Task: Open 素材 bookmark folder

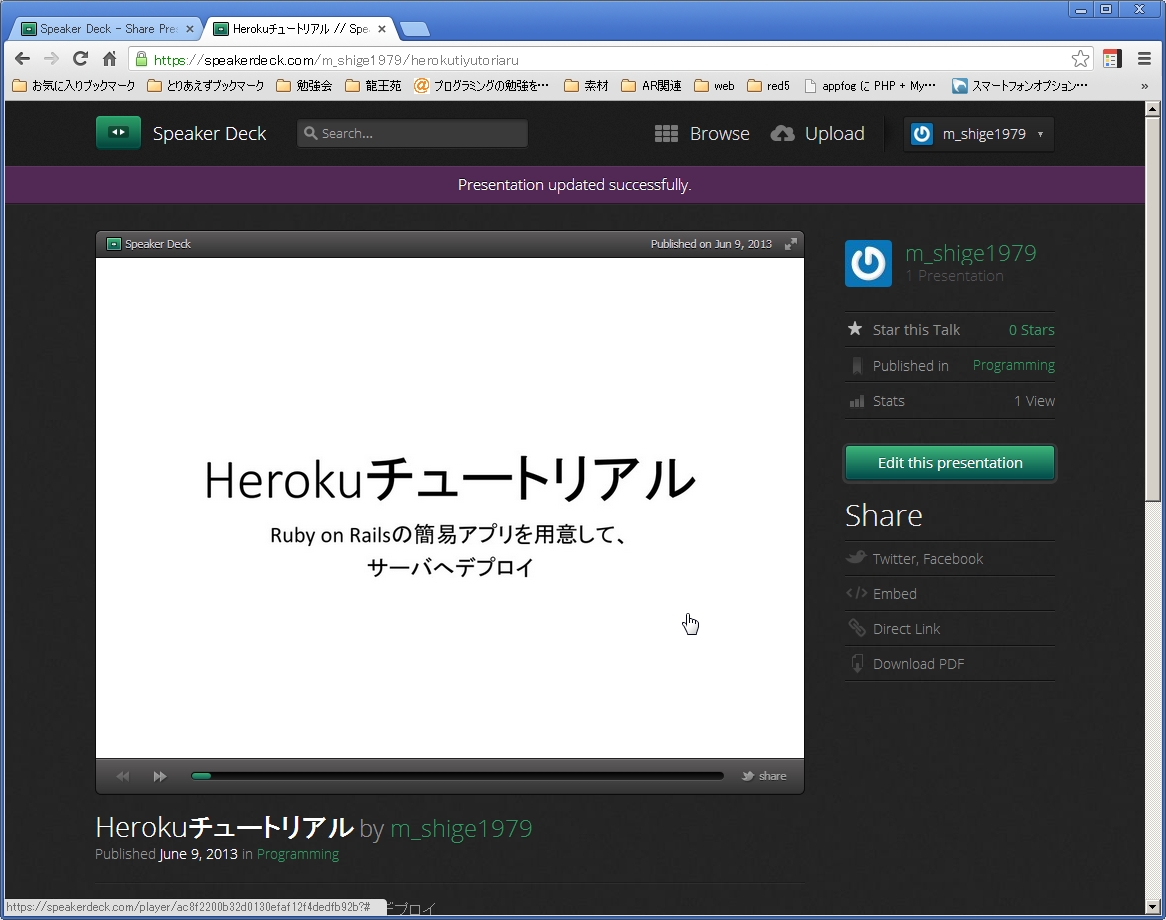Action: (x=586, y=86)
